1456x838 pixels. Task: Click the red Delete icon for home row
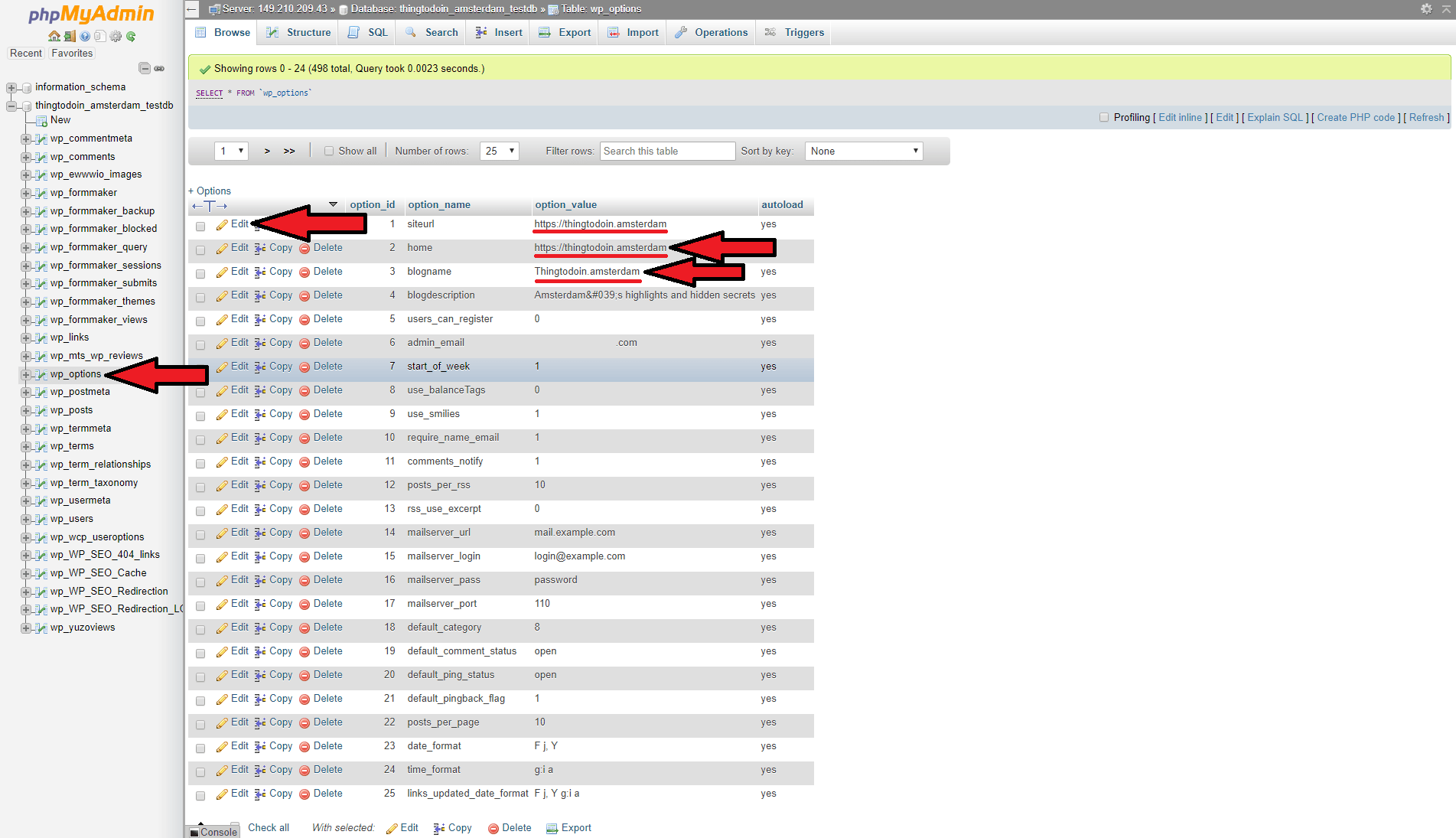click(305, 249)
